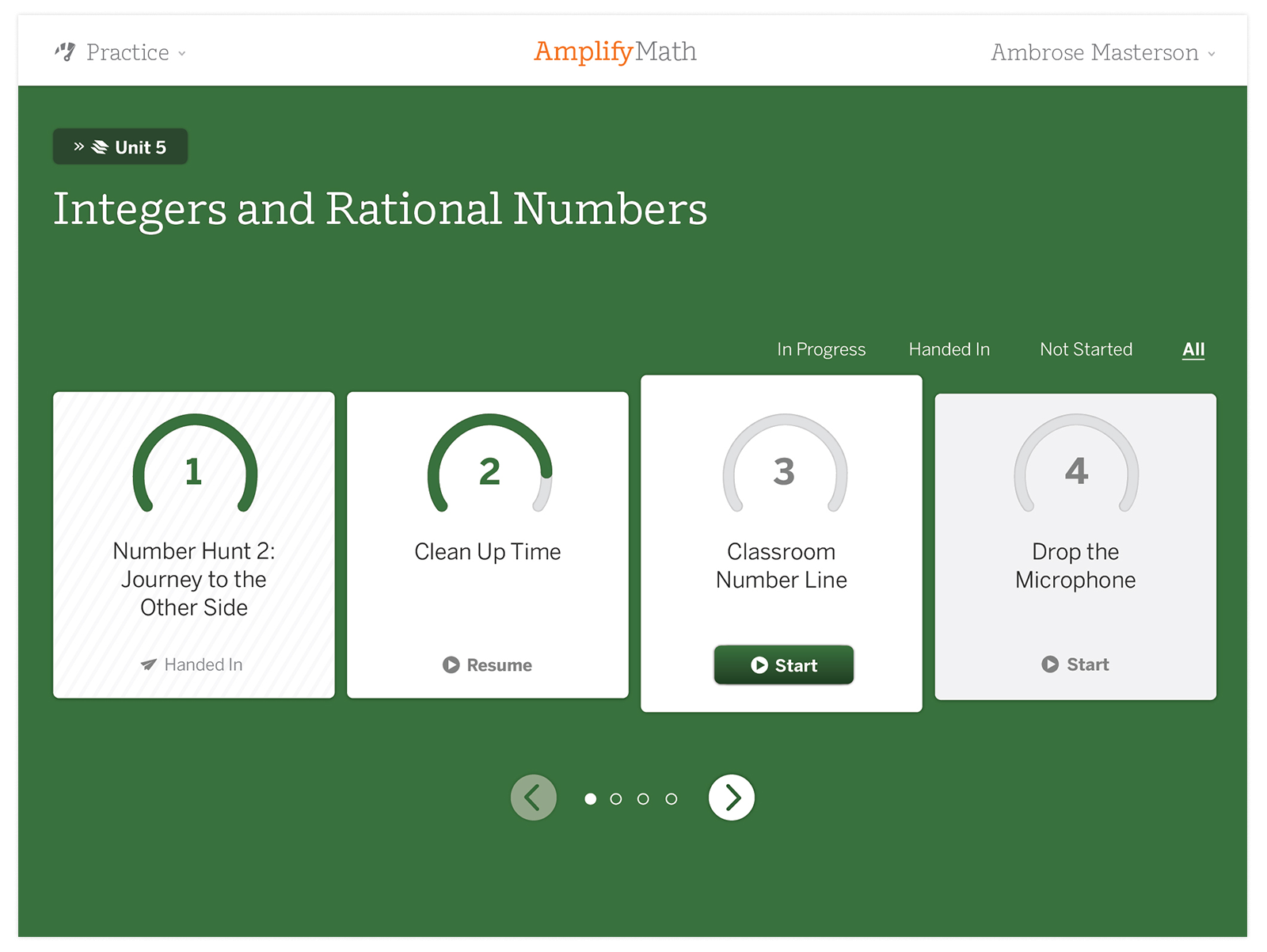Click the Amplify Math logo

click(x=615, y=51)
